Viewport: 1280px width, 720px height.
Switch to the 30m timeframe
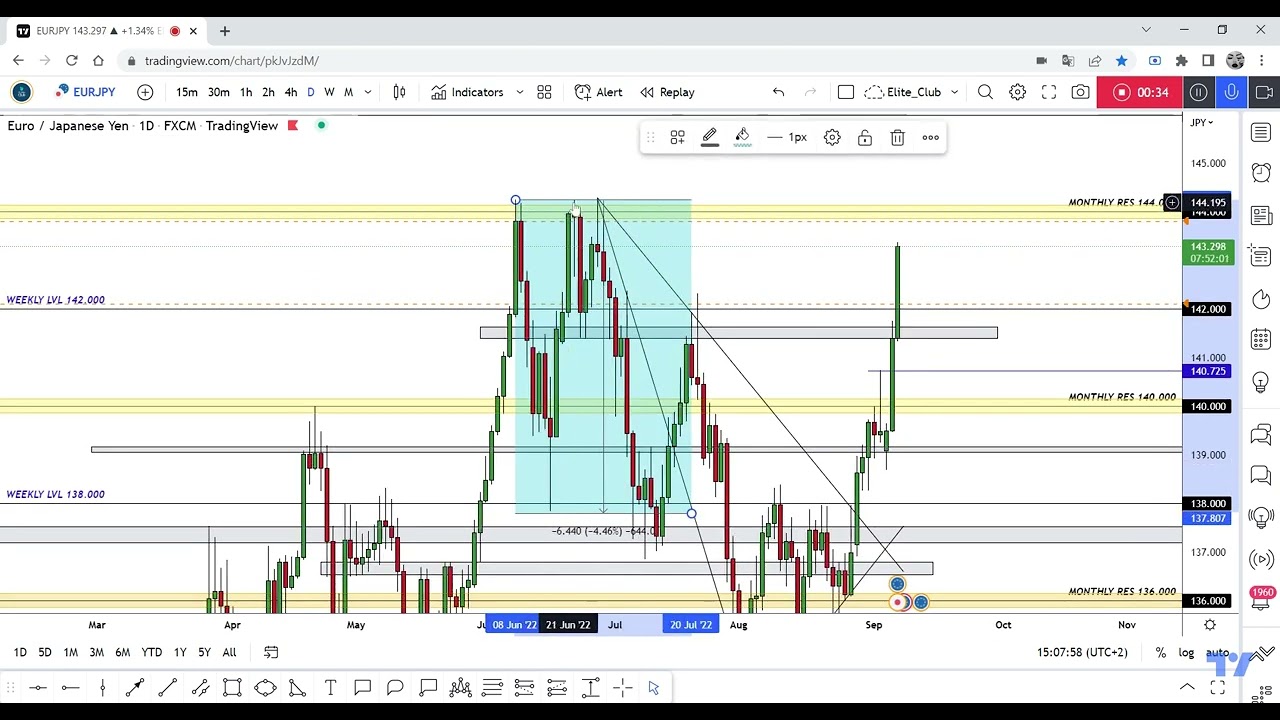pos(219,92)
